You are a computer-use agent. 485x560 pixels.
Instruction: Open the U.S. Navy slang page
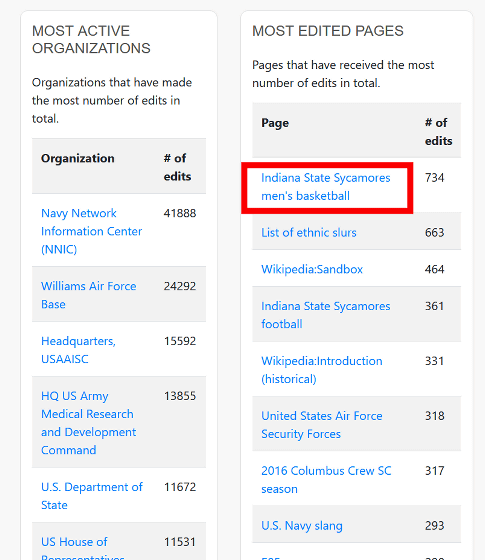[x=302, y=526]
